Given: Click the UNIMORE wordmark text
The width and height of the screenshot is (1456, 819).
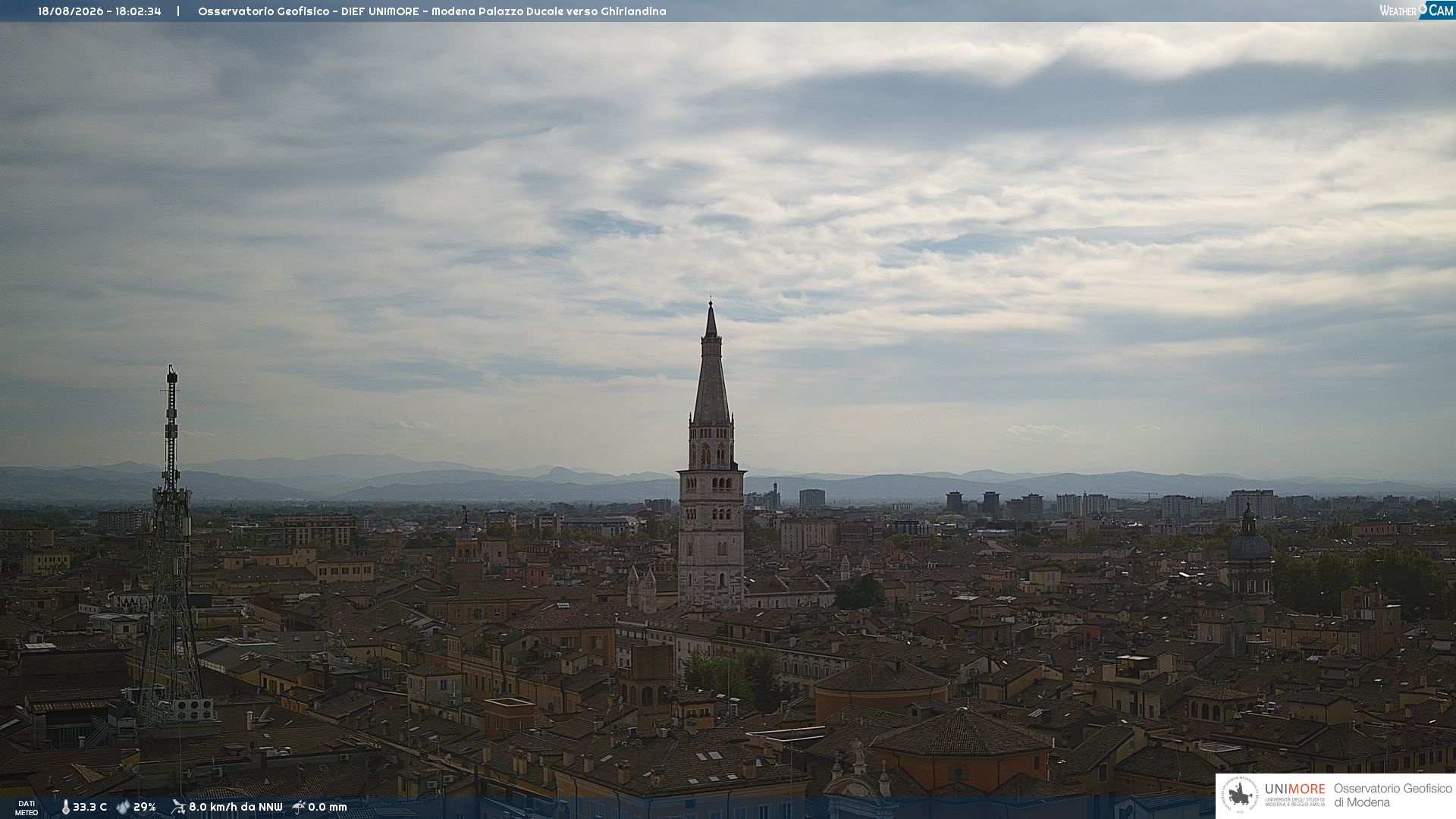Looking at the screenshot, I should [1295, 789].
